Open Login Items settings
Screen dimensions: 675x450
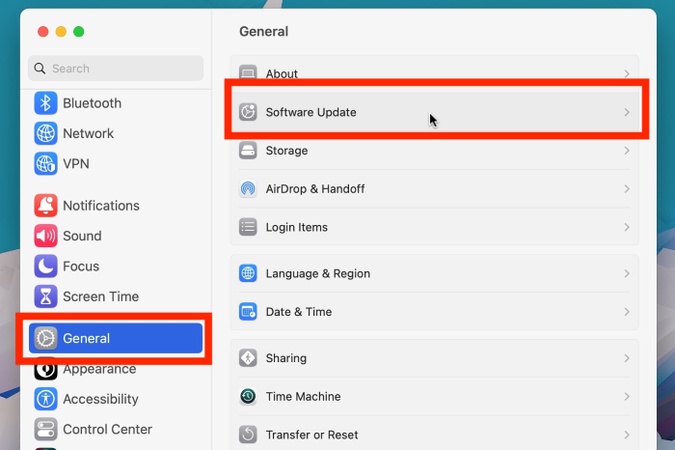pos(296,227)
